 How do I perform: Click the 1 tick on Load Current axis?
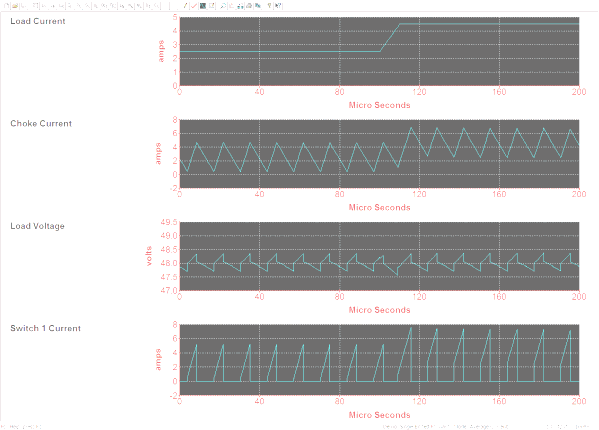[x=175, y=72]
